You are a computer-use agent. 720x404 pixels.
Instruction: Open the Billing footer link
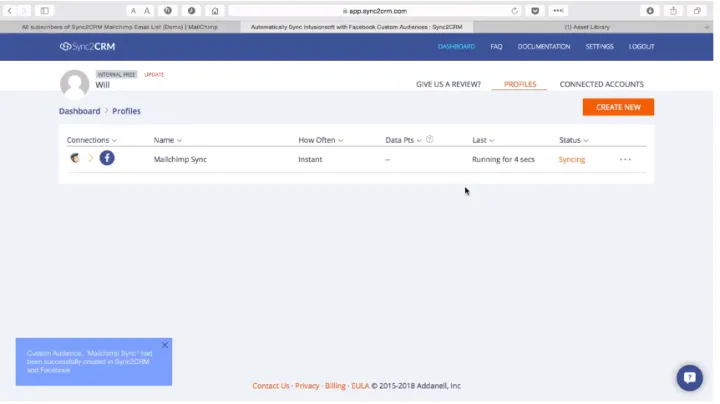pos(335,386)
